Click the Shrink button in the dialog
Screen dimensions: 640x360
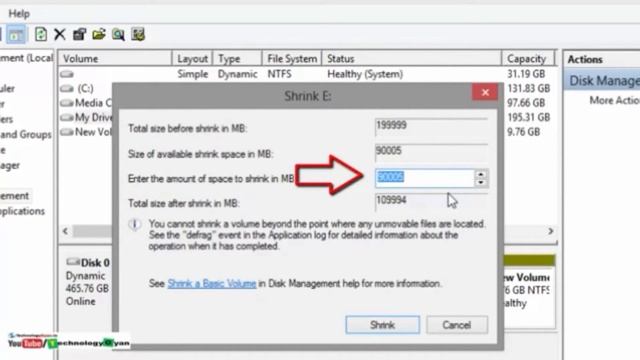pyautogui.click(x=382, y=325)
